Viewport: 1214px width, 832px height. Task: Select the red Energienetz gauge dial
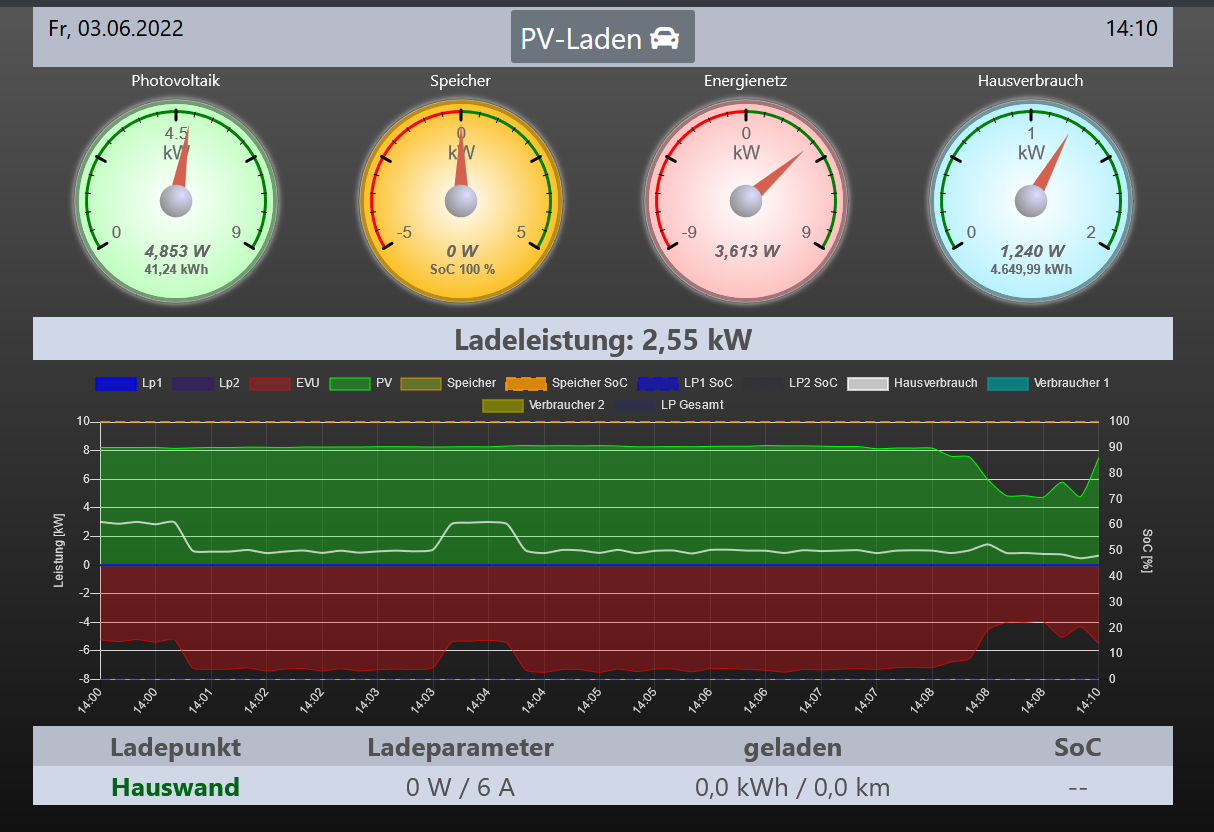pos(746,201)
